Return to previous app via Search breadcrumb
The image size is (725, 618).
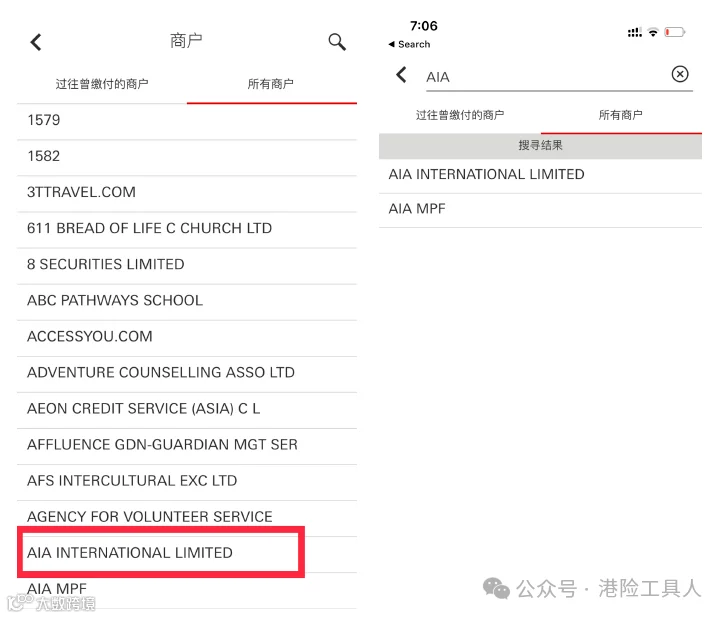tap(410, 44)
